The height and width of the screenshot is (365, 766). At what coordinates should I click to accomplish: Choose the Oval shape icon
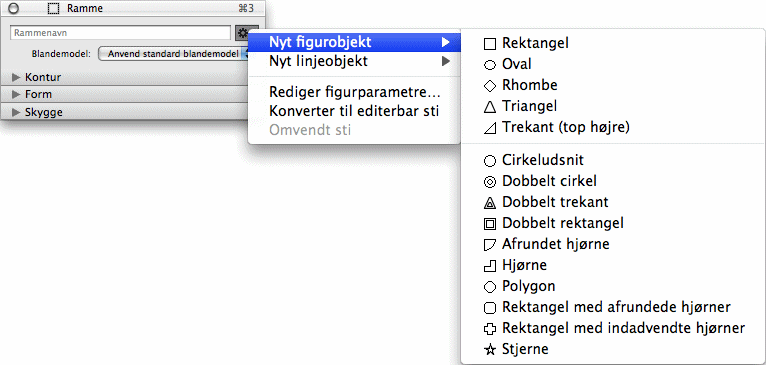click(489, 65)
